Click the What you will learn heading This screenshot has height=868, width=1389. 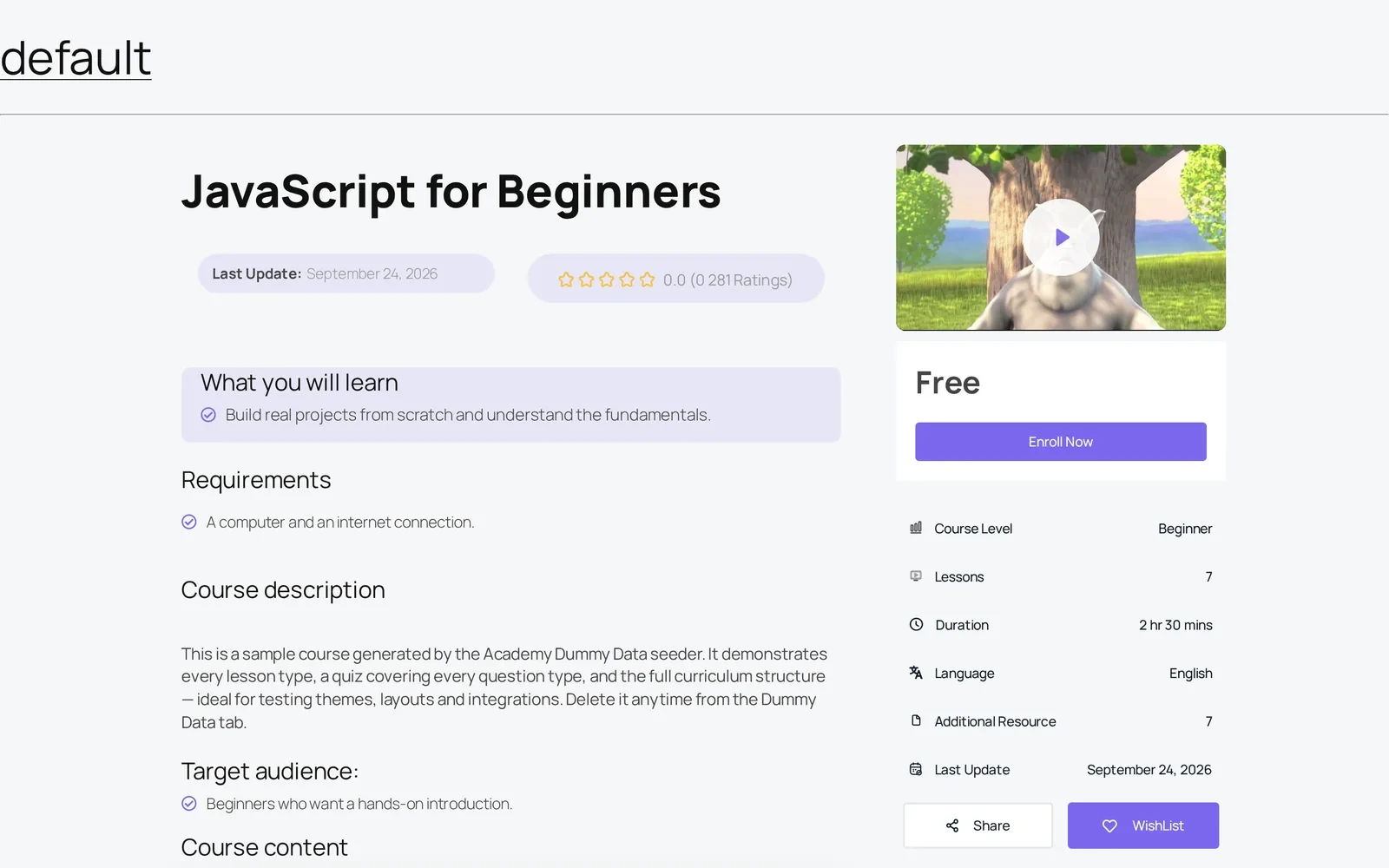click(300, 383)
